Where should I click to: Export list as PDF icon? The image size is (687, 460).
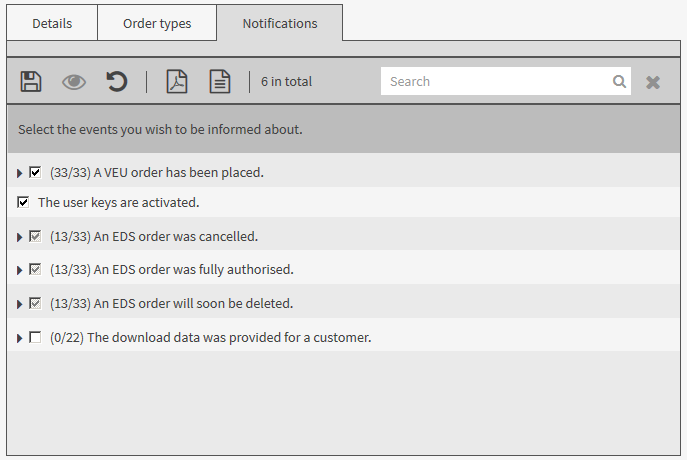pos(177,81)
